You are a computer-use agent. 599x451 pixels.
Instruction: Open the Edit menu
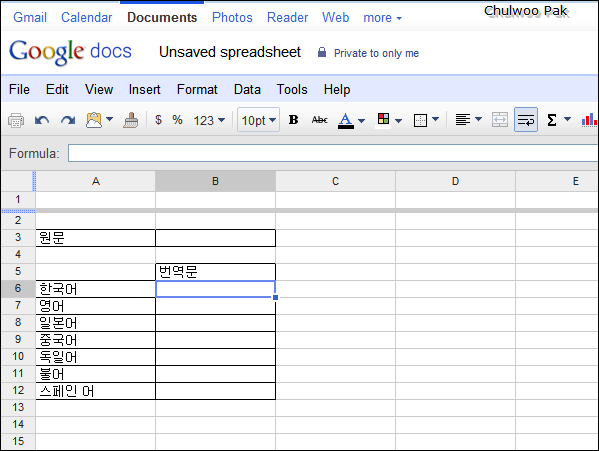[57, 89]
